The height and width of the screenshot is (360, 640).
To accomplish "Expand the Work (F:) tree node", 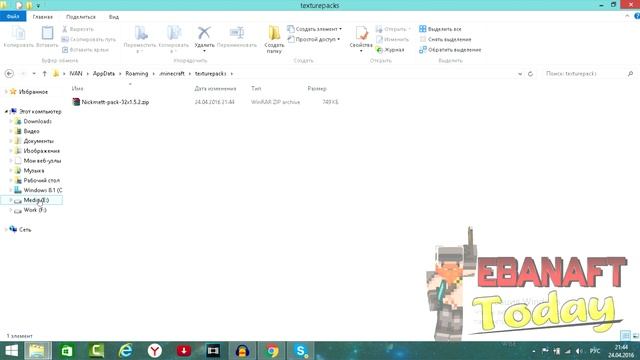I will [11, 210].
